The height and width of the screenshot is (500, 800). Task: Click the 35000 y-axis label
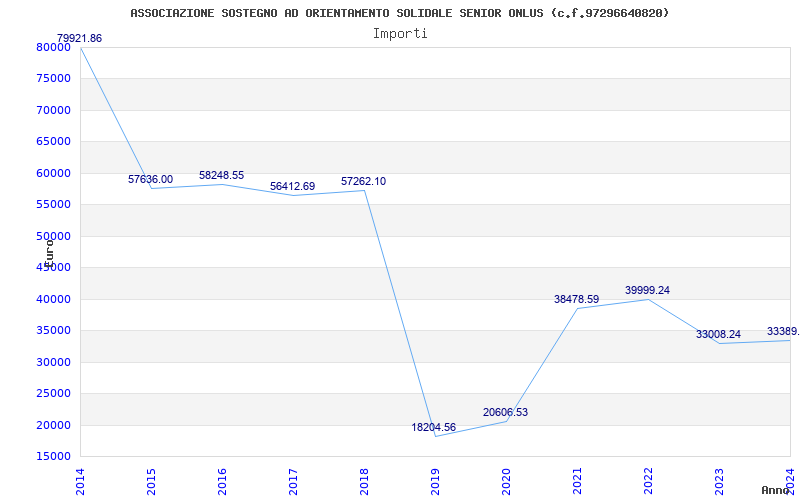pyautogui.click(x=53, y=331)
